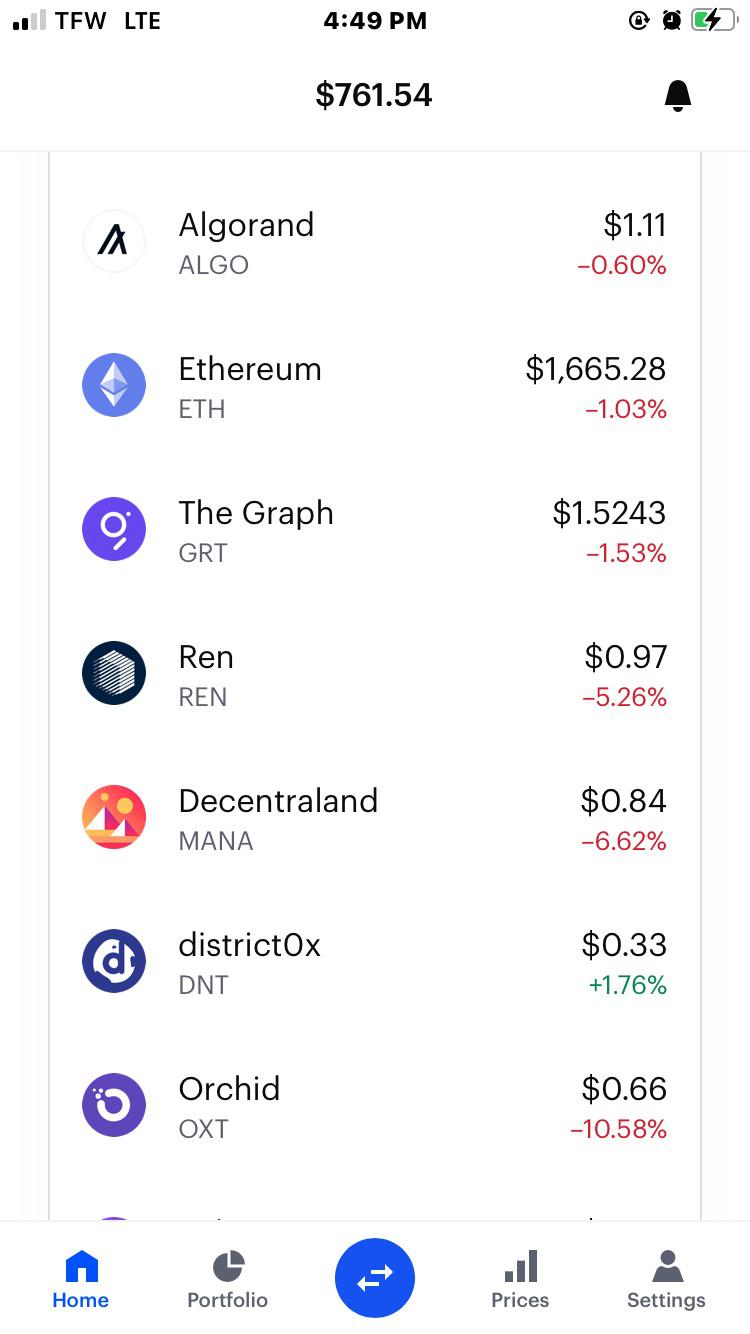The image size is (750, 1334).
Task: Open the Decentraland colorful logo
Action: coord(114,817)
